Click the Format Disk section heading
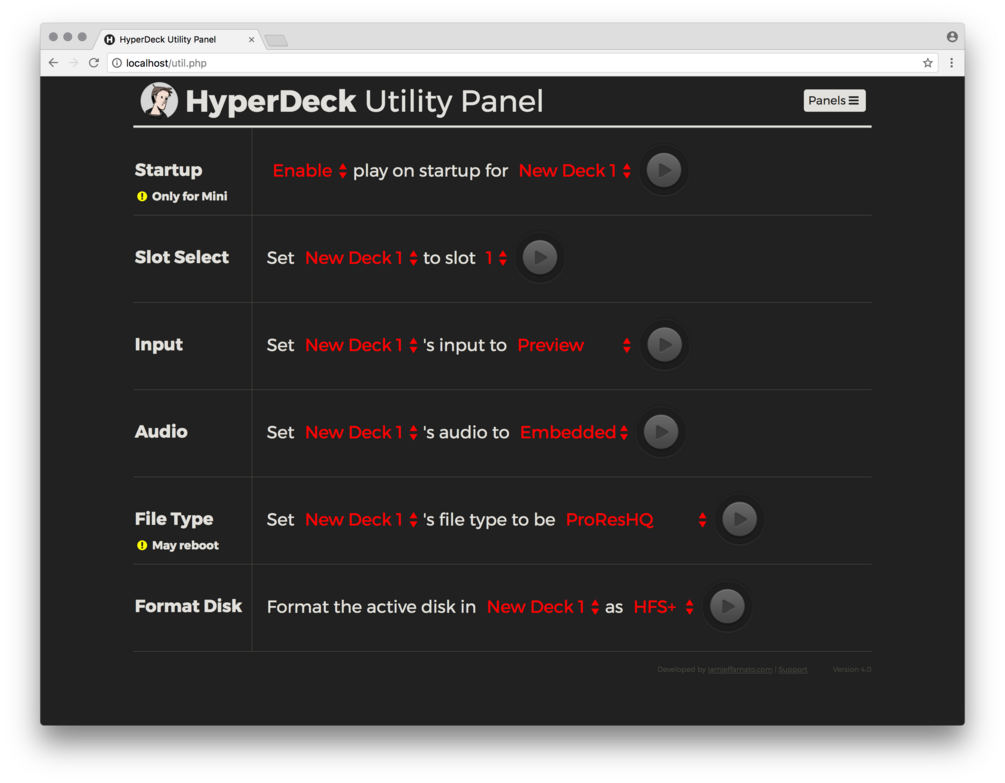This screenshot has height=783, width=1005. tap(188, 606)
